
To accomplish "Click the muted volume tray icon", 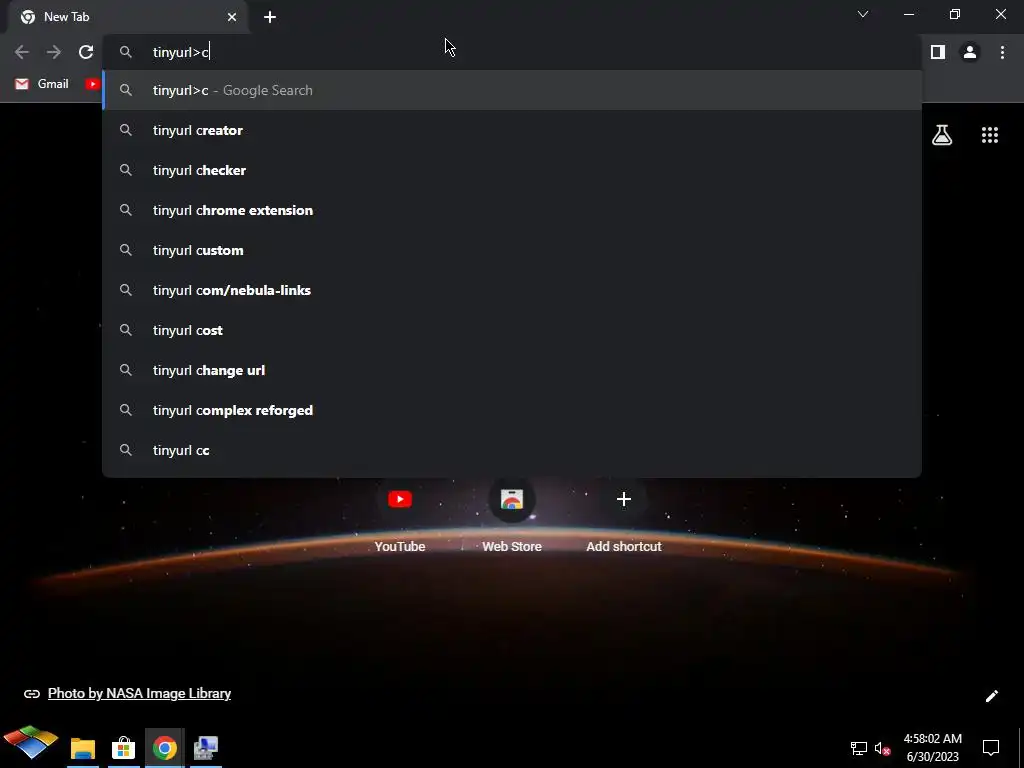I will [882, 748].
